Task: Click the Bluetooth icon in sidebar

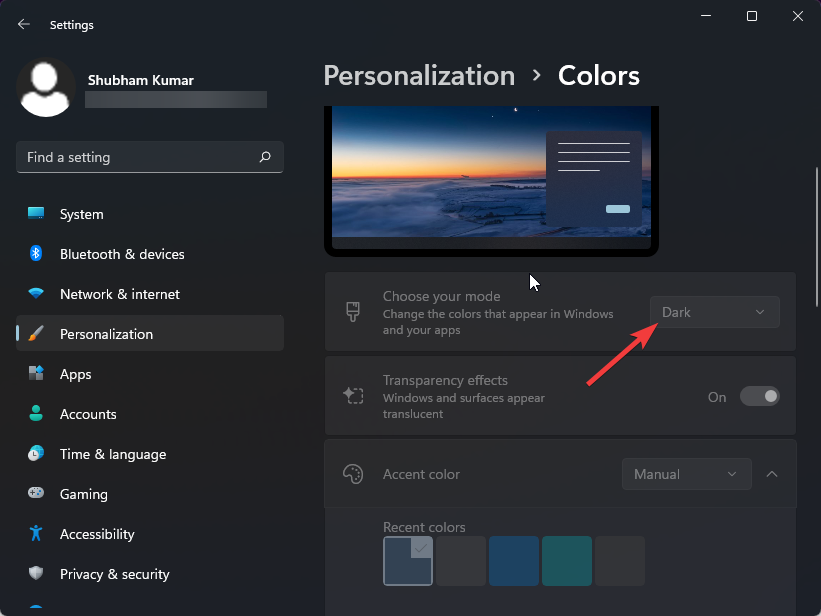Action: [x=36, y=254]
